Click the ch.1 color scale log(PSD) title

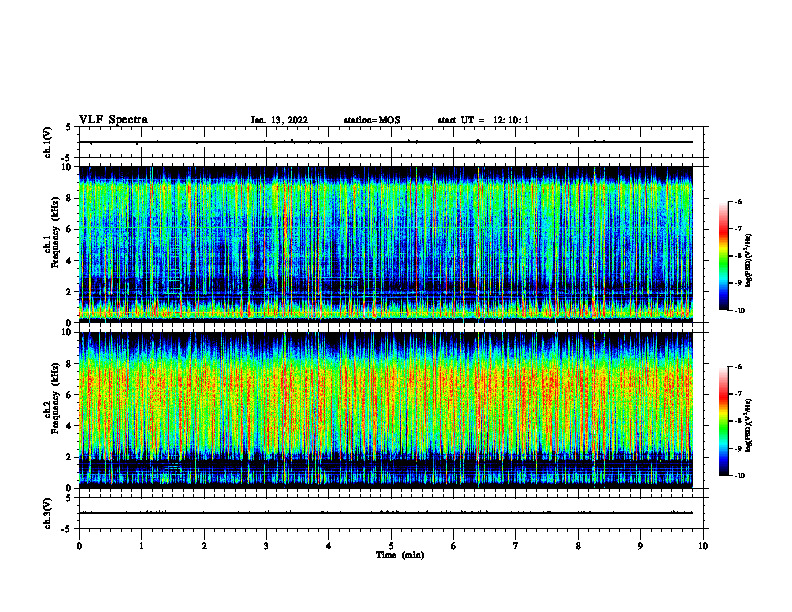[x=749, y=260]
